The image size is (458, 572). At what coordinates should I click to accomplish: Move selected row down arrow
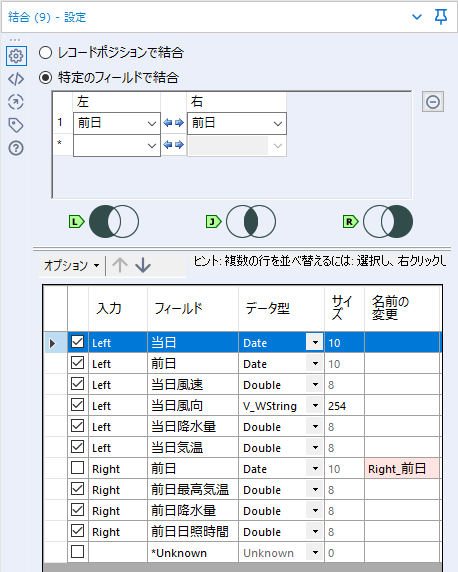(x=143, y=265)
